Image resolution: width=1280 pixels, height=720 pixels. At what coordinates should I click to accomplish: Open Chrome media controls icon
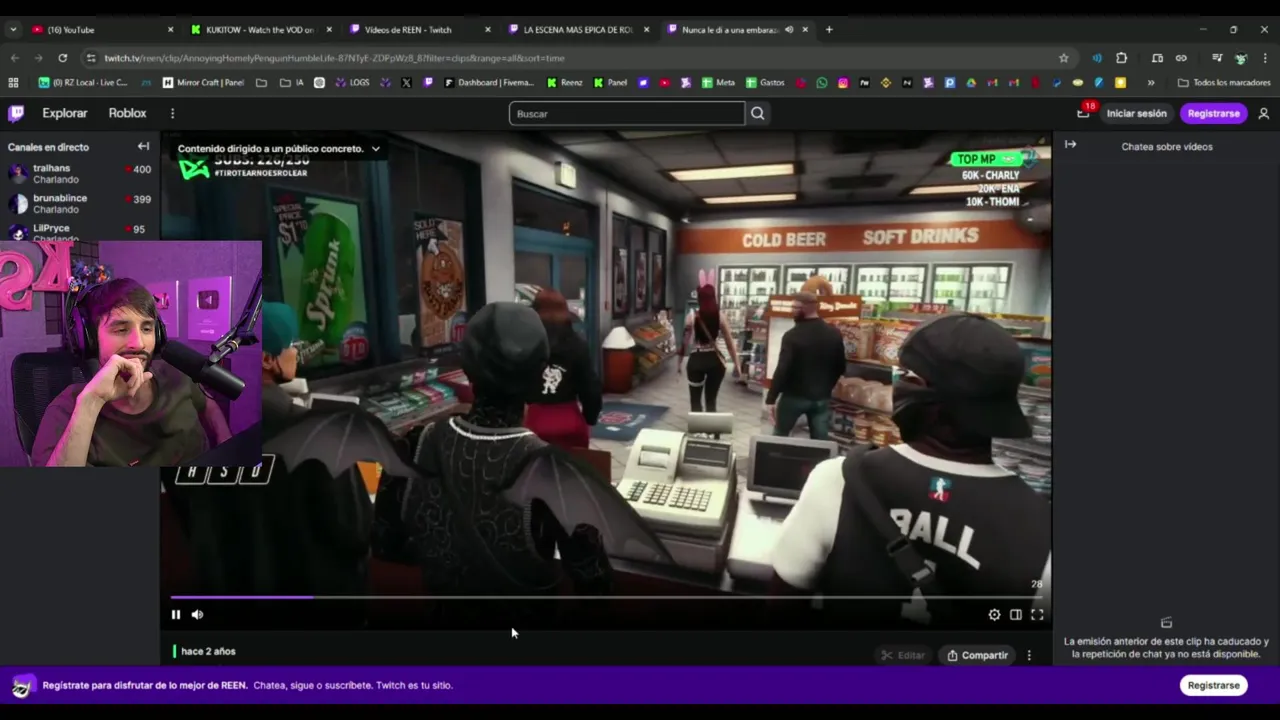click(x=1217, y=58)
